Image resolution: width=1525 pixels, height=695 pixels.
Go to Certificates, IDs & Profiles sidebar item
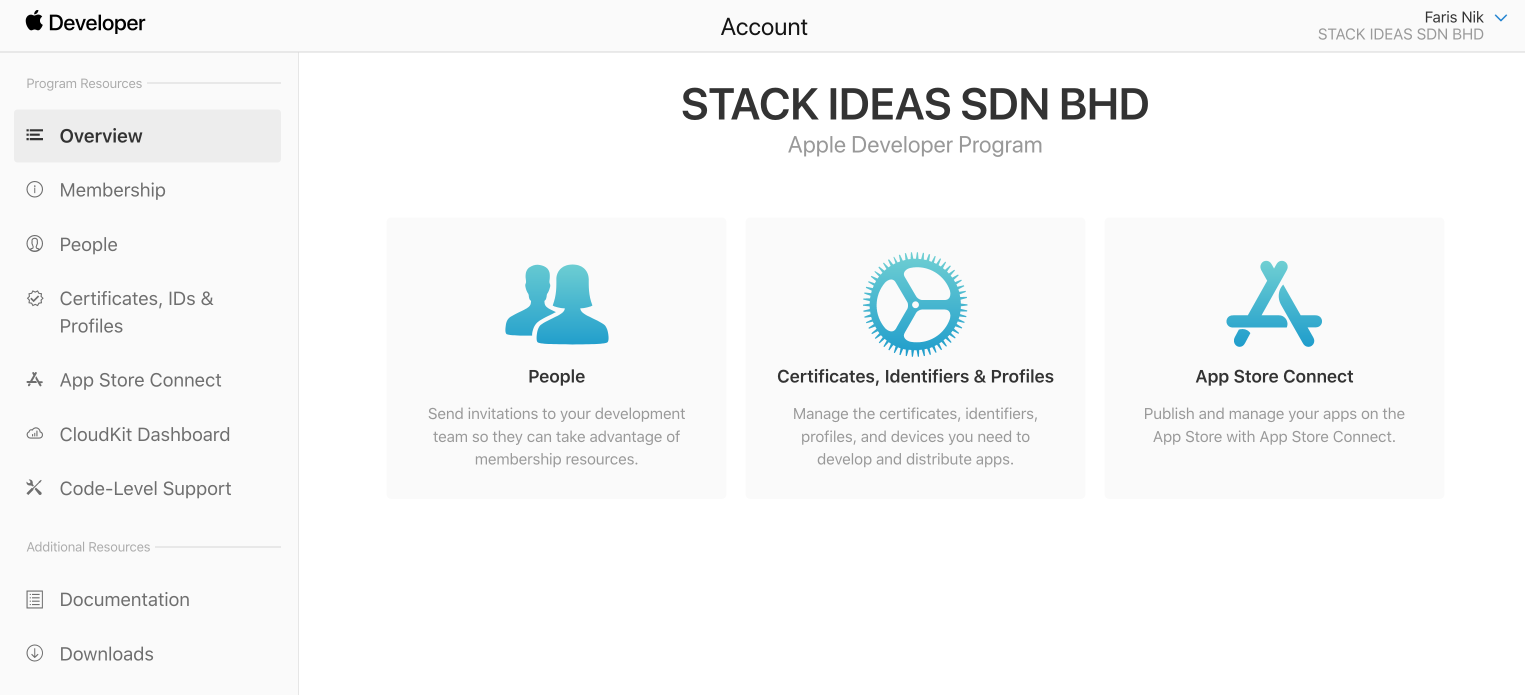[x=137, y=312]
